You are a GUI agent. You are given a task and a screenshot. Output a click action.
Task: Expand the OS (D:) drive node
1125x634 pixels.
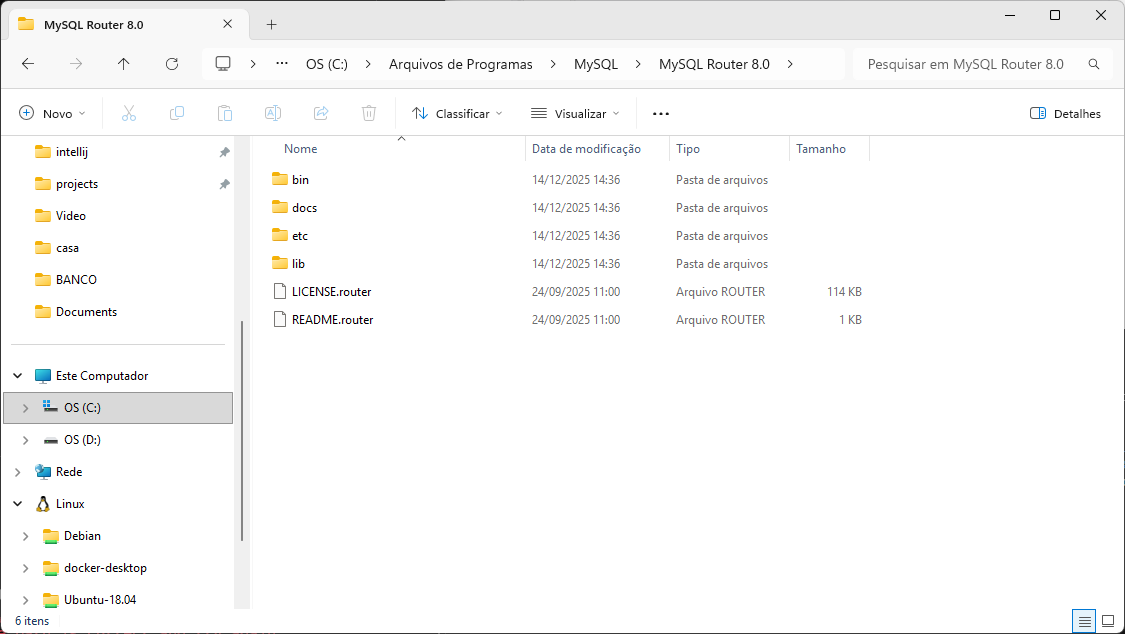click(26, 440)
